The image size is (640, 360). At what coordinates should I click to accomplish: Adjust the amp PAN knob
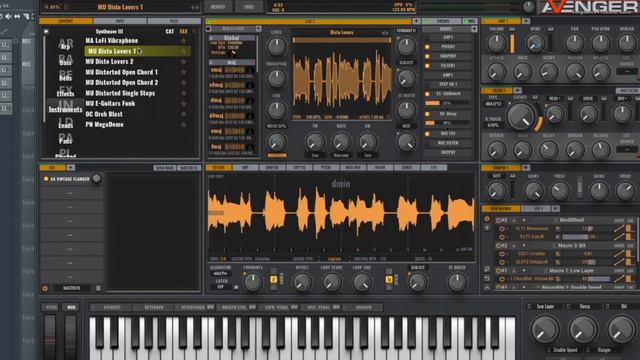tap(574, 43)
